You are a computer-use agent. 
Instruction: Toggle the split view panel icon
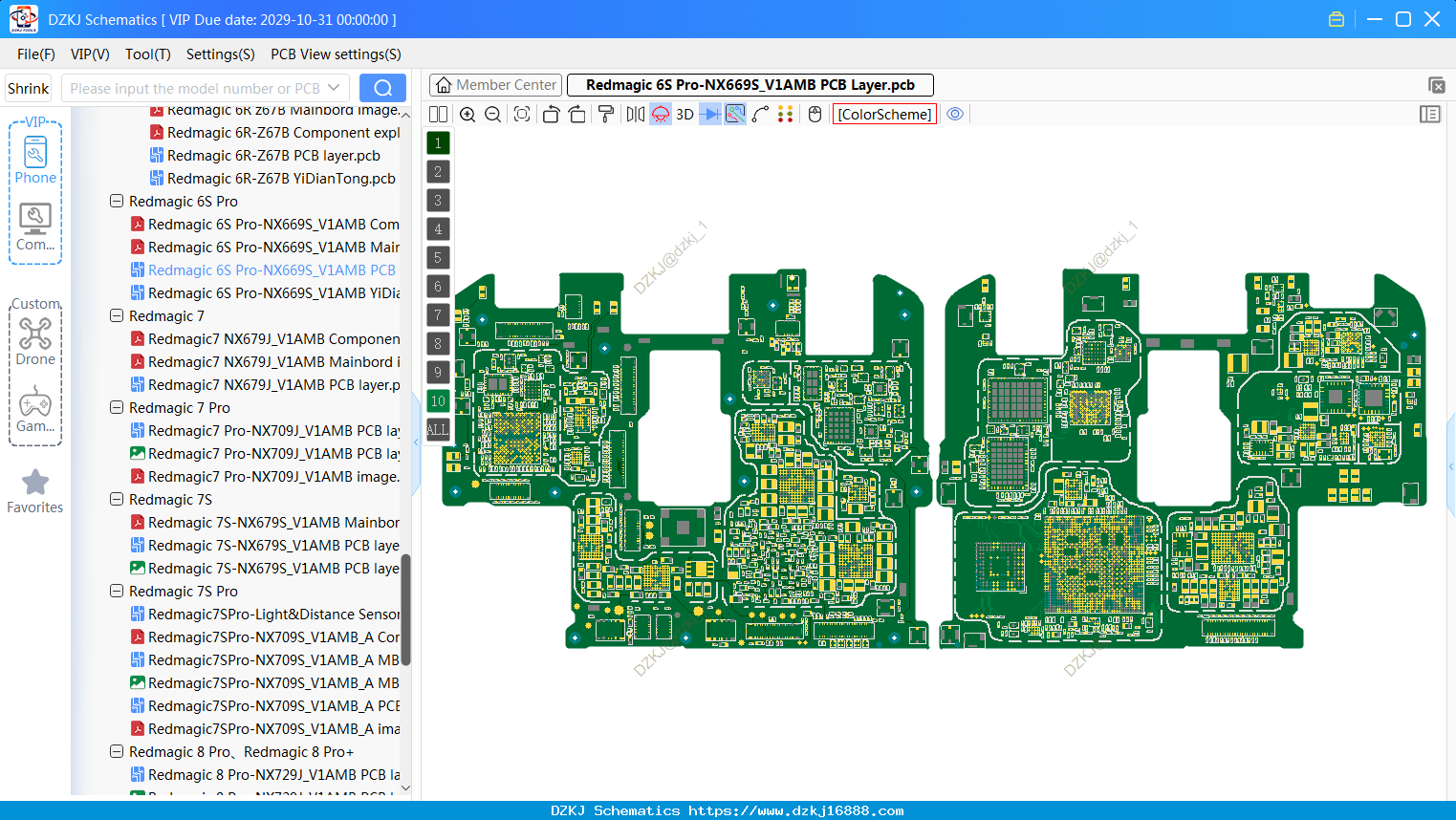tap(438, 115)
